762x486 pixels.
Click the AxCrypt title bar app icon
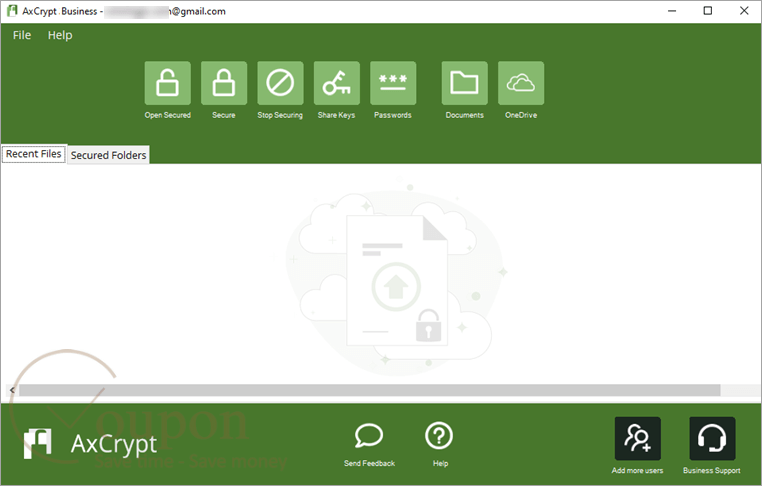(12, 11)
